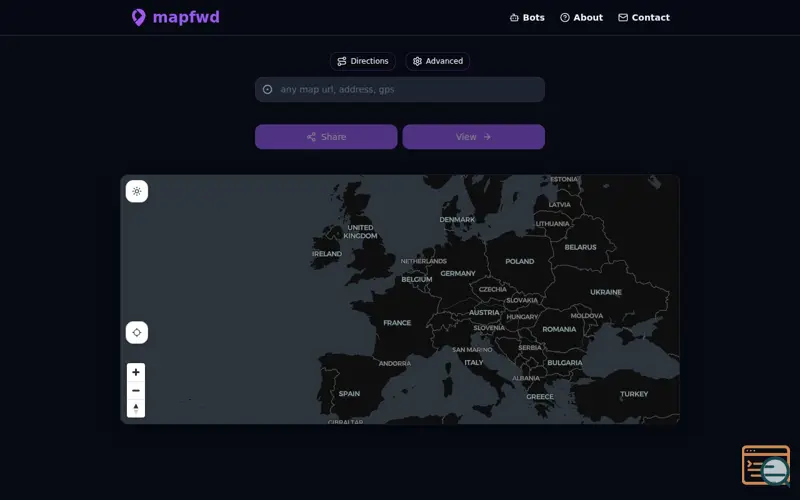This screenshot has width=800, height=500.
Task: Click the Share button
Action: point(326,137)
